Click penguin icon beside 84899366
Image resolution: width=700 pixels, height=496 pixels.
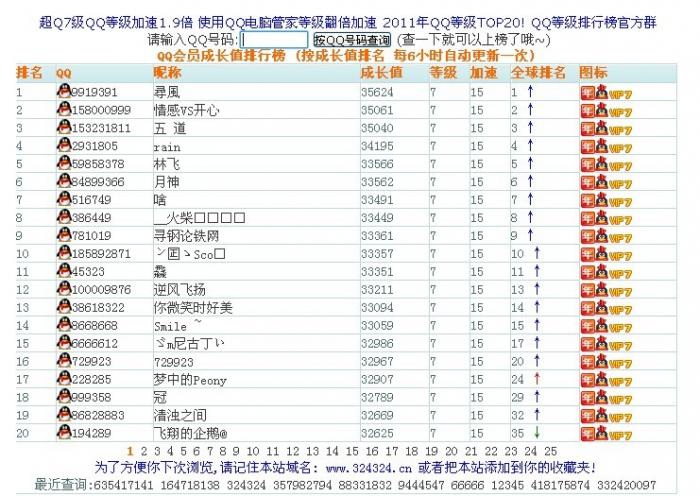64,180
